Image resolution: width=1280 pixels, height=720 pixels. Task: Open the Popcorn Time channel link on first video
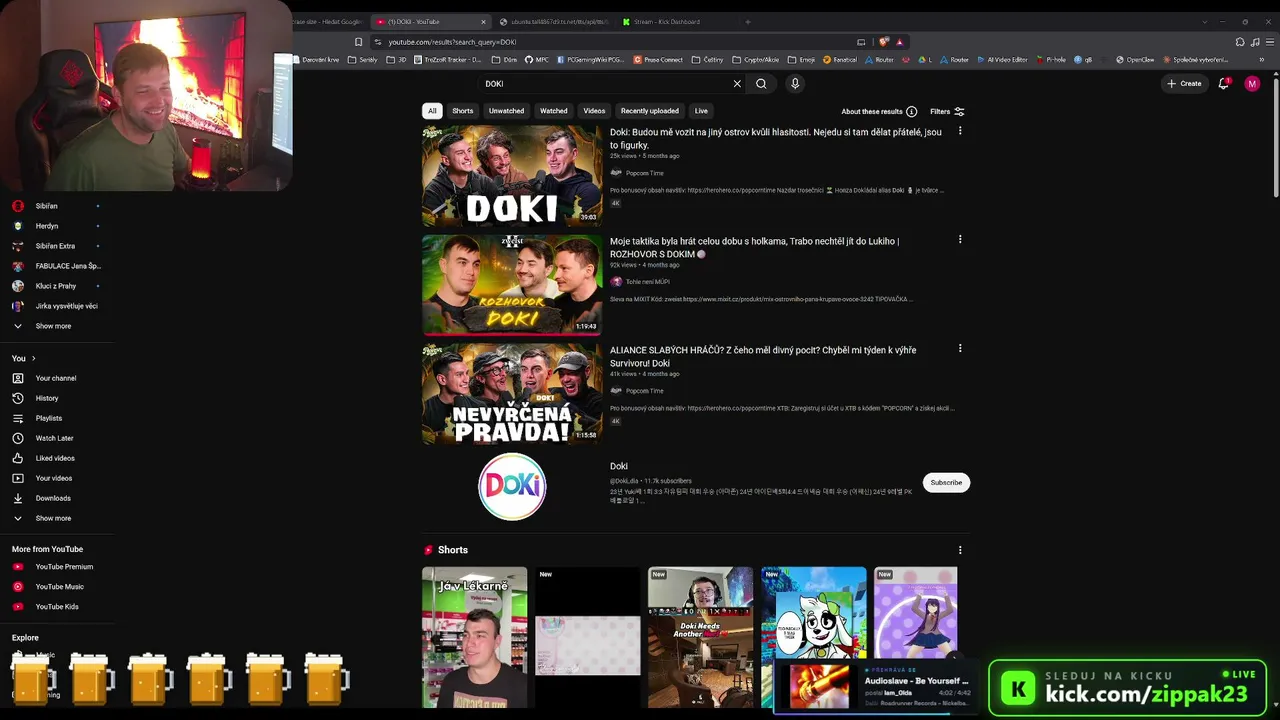coord(645,173)
